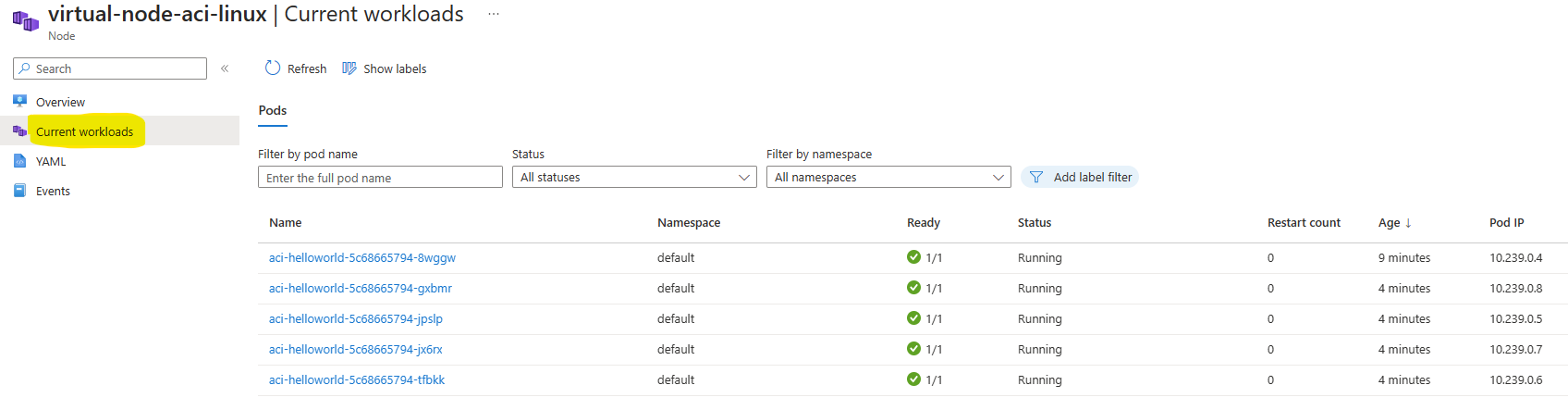This screenshot has height=410, width=1568.
Task: Open pod aci-helloworld-5c68665794-tfbkk
Action: click(x=357, y=380)
